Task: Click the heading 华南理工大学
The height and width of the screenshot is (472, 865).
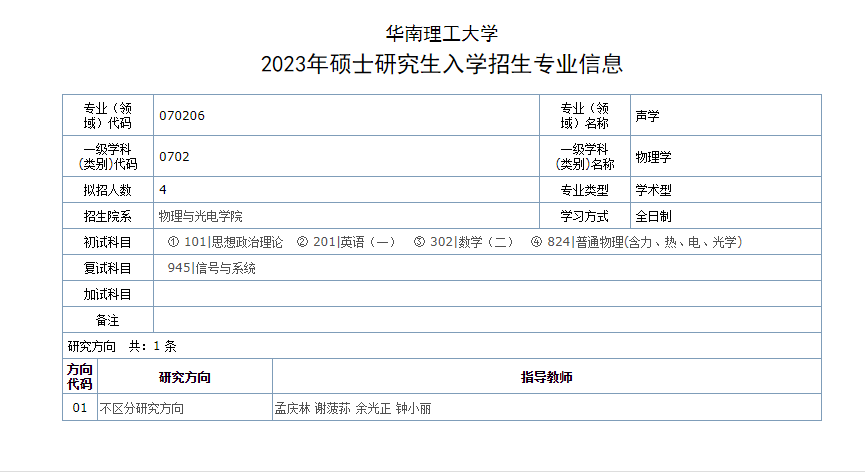Action: coord(441,34)
